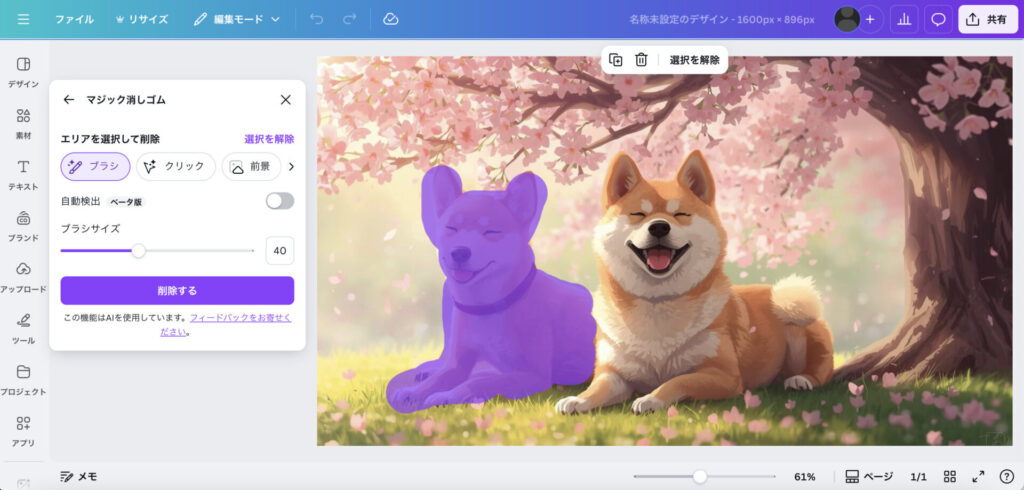Screen dimensions: 1024x490
Task: Open the comments speech bubble icon
Action: point(938,19)
